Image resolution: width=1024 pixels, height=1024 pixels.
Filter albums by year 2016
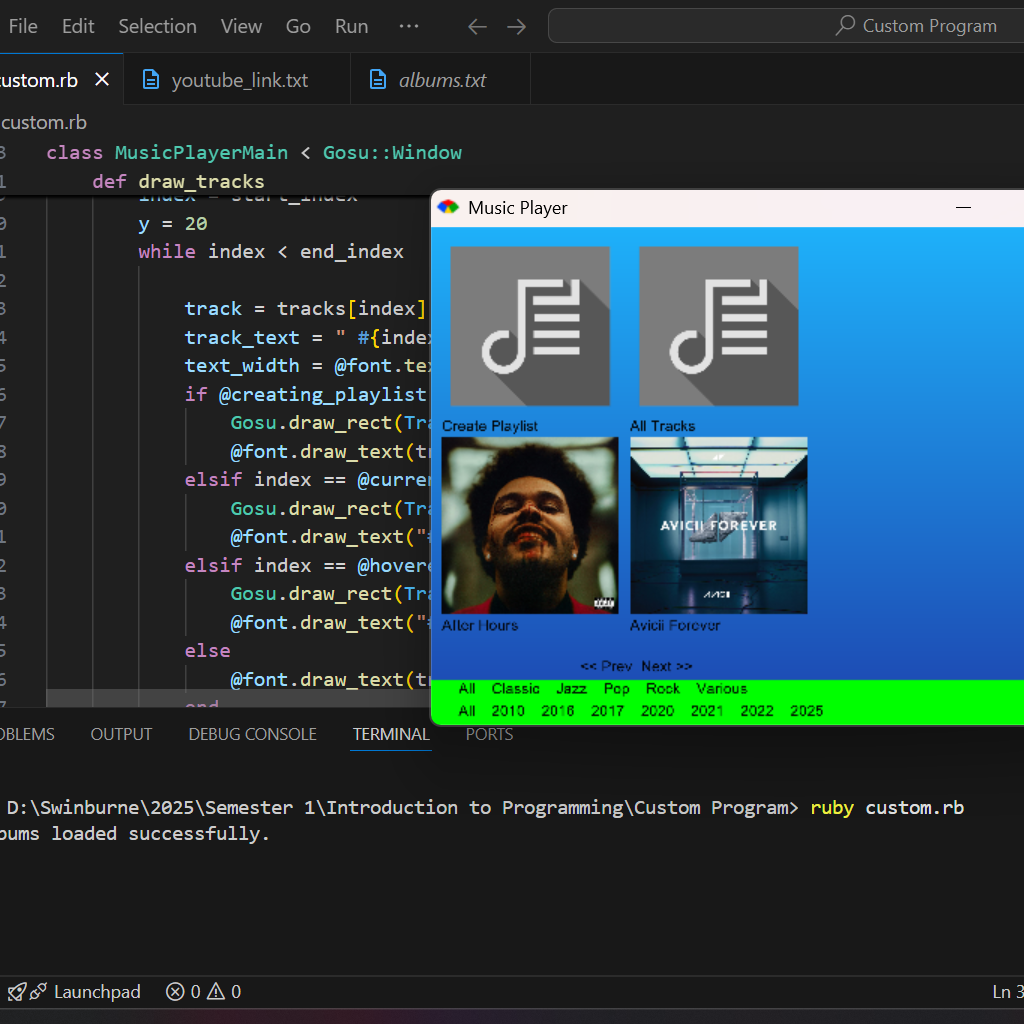558,711
